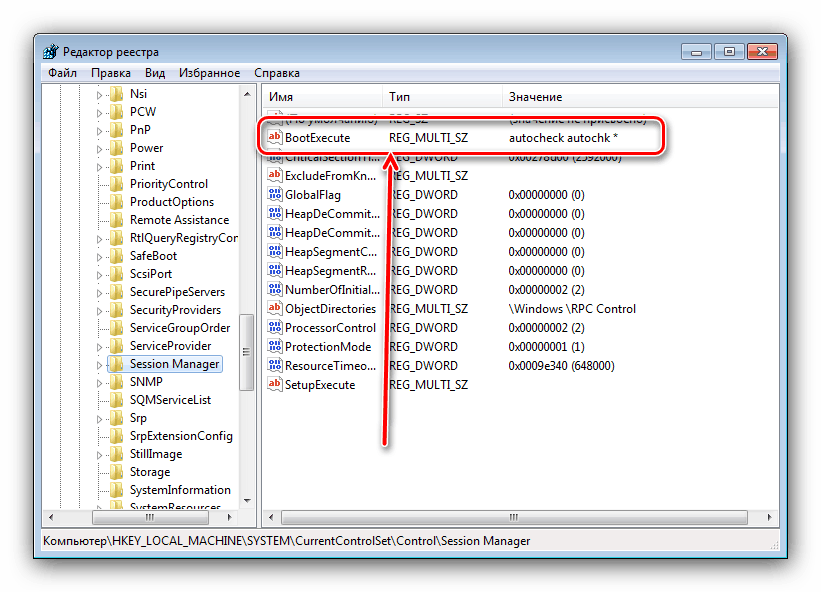Click tree pane scroll left arrow

point(51,517)
